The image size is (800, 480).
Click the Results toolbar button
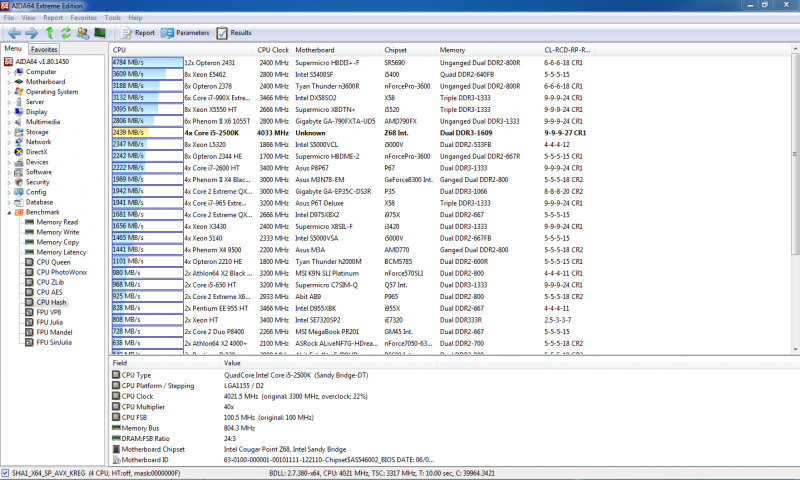click(234, 33)
